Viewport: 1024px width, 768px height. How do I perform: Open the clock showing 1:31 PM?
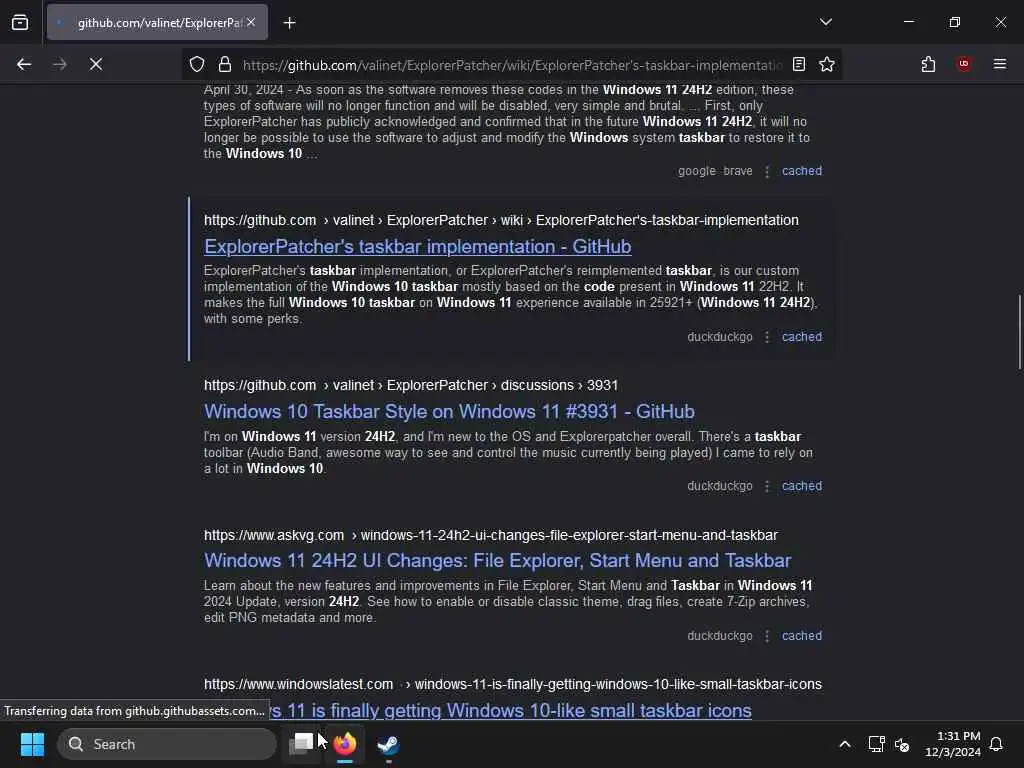click(952, 744)
